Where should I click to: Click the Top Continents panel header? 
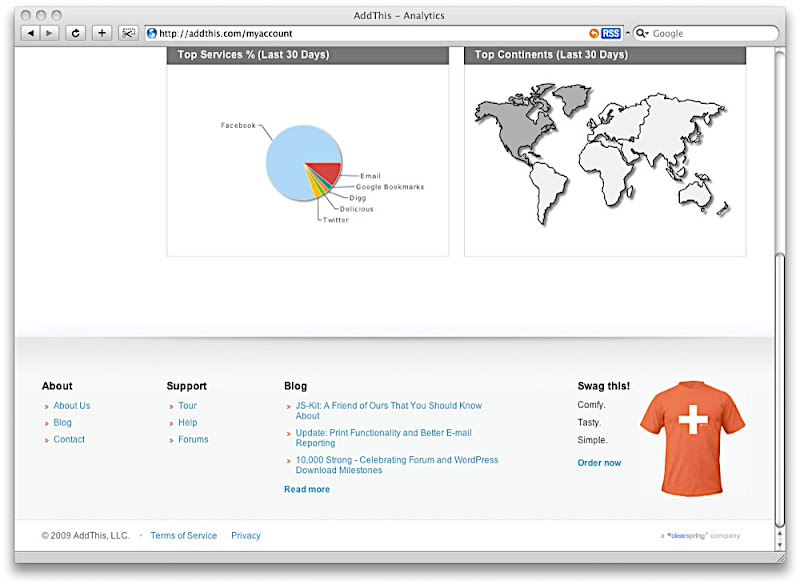pos(605,55)
